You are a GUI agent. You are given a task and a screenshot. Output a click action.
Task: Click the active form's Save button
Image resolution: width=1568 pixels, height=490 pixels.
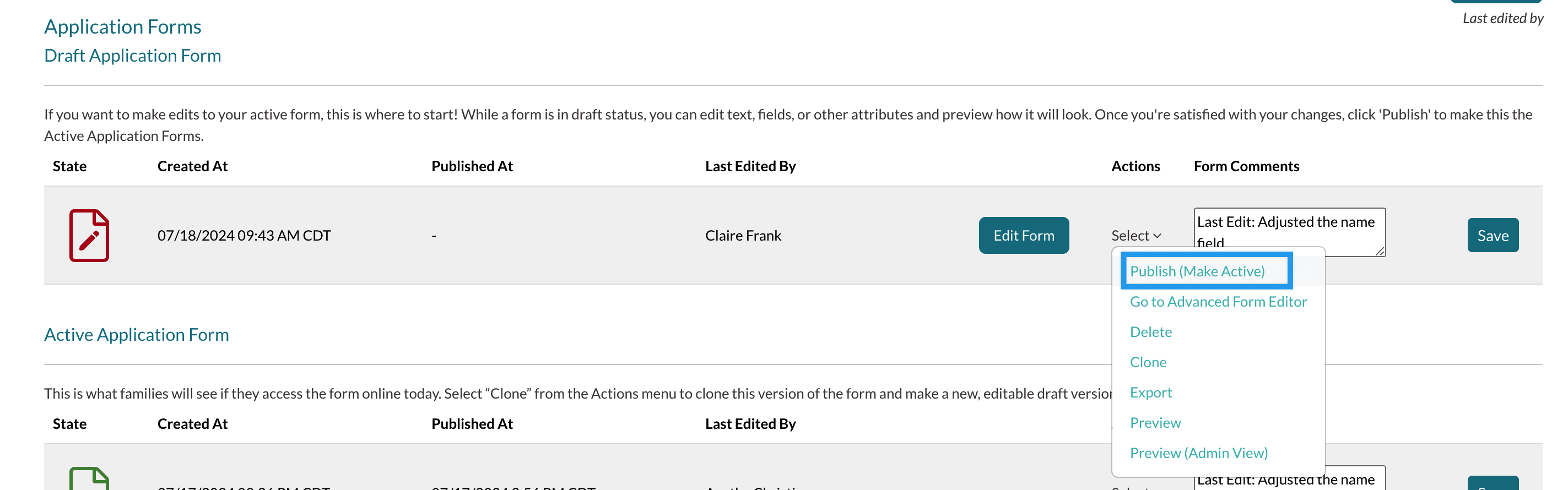pos(1492,484)
